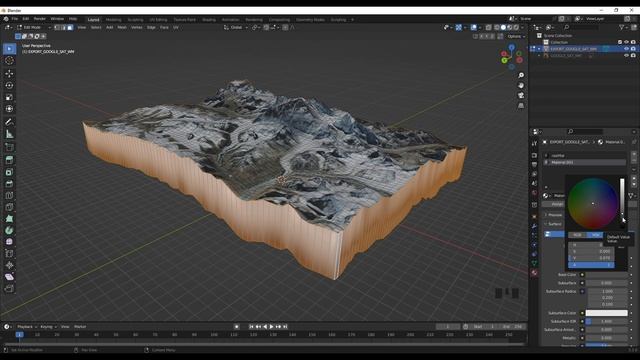Select Material.001 slot in material list

tap(585, 162)
